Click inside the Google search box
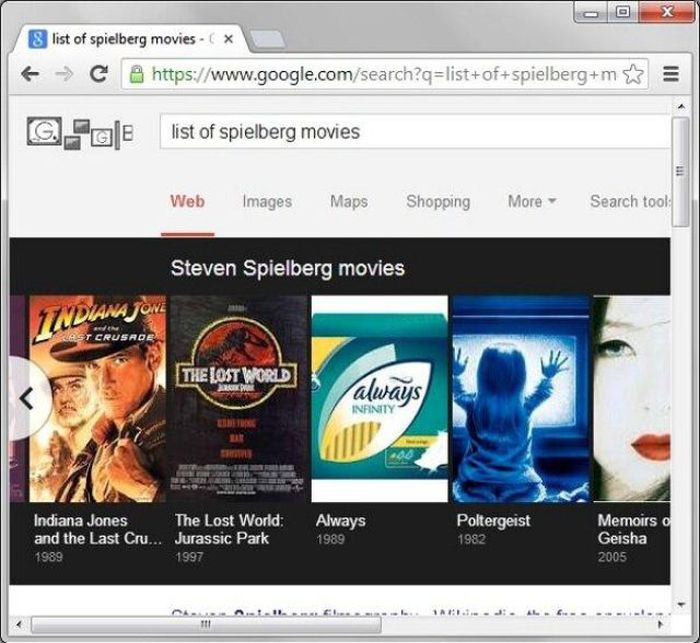 coord(410,132)
